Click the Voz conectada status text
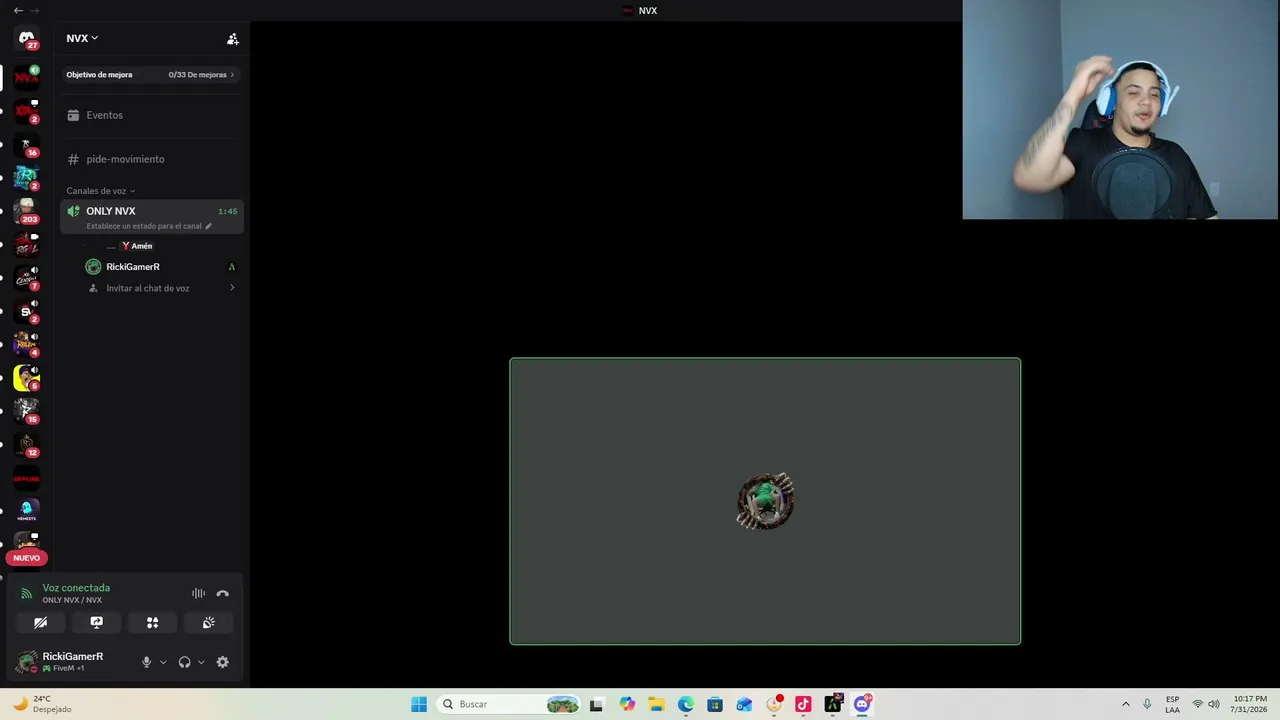The image size is (1280, 720). 76,588
